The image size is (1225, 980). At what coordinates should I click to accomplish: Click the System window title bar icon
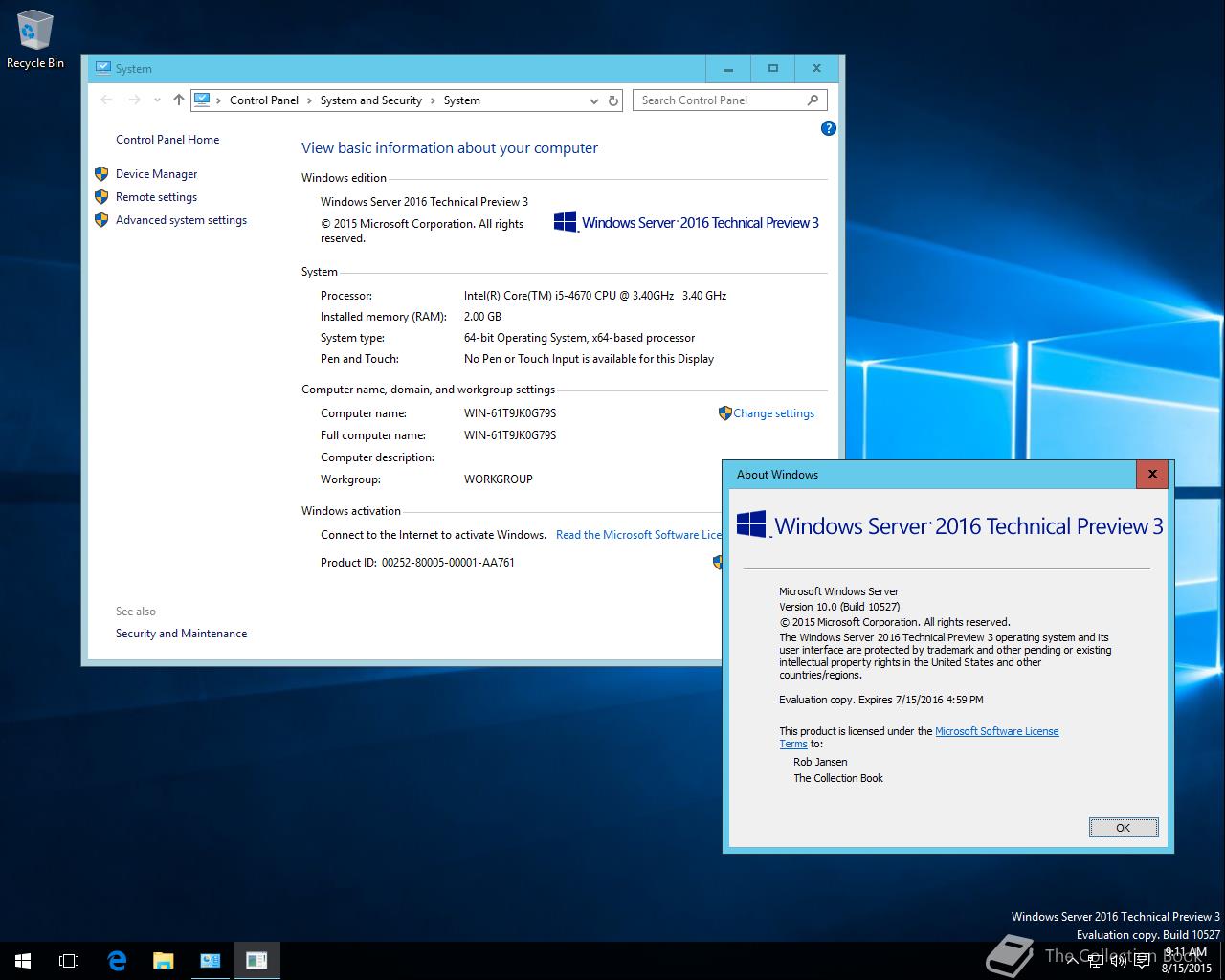101,68
